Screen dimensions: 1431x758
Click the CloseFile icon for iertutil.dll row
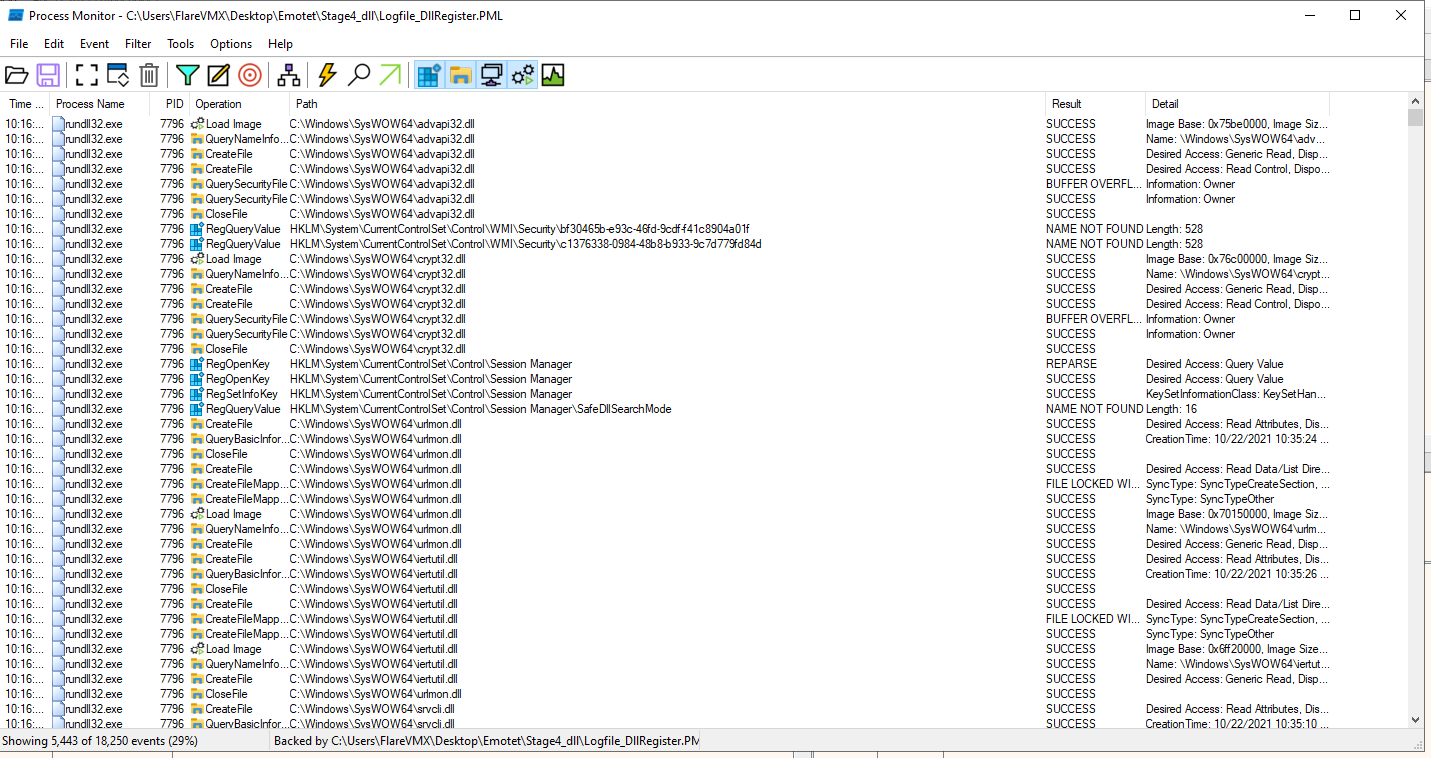pos(197,589)
